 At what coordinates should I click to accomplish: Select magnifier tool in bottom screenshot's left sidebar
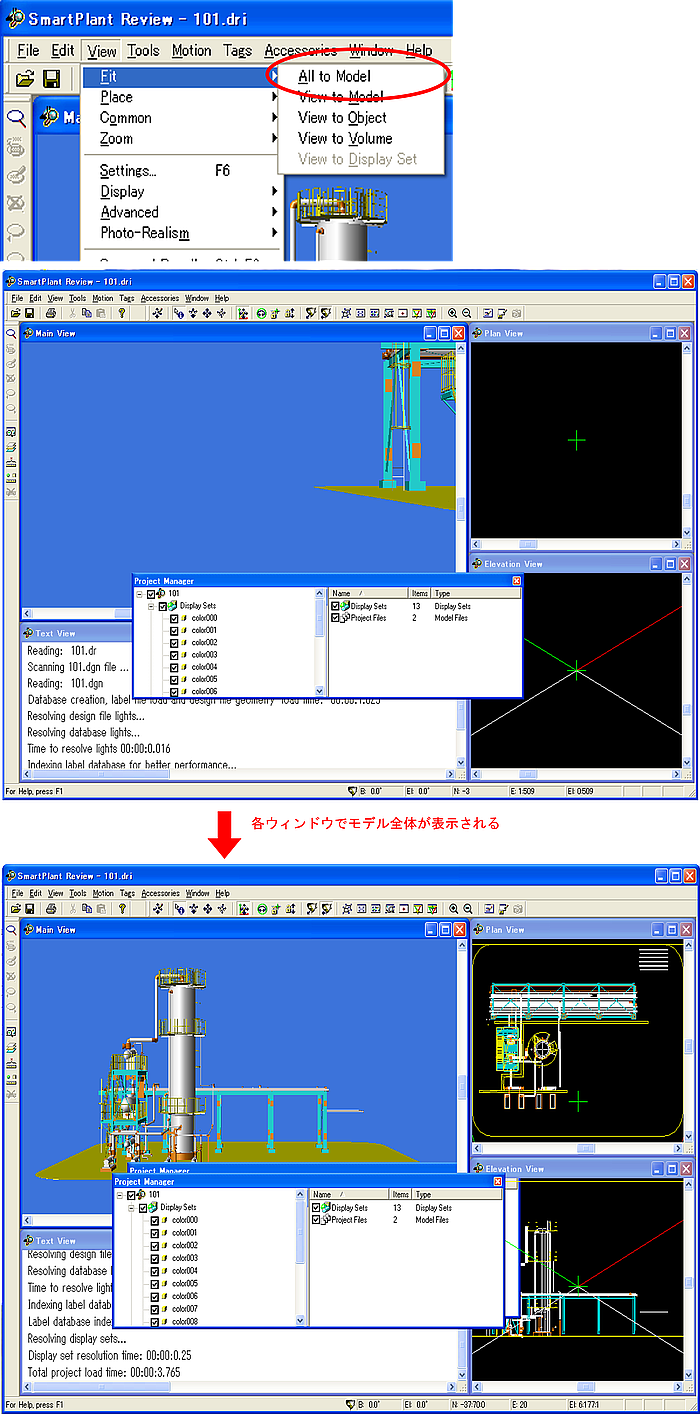click(x=11, y=929)
